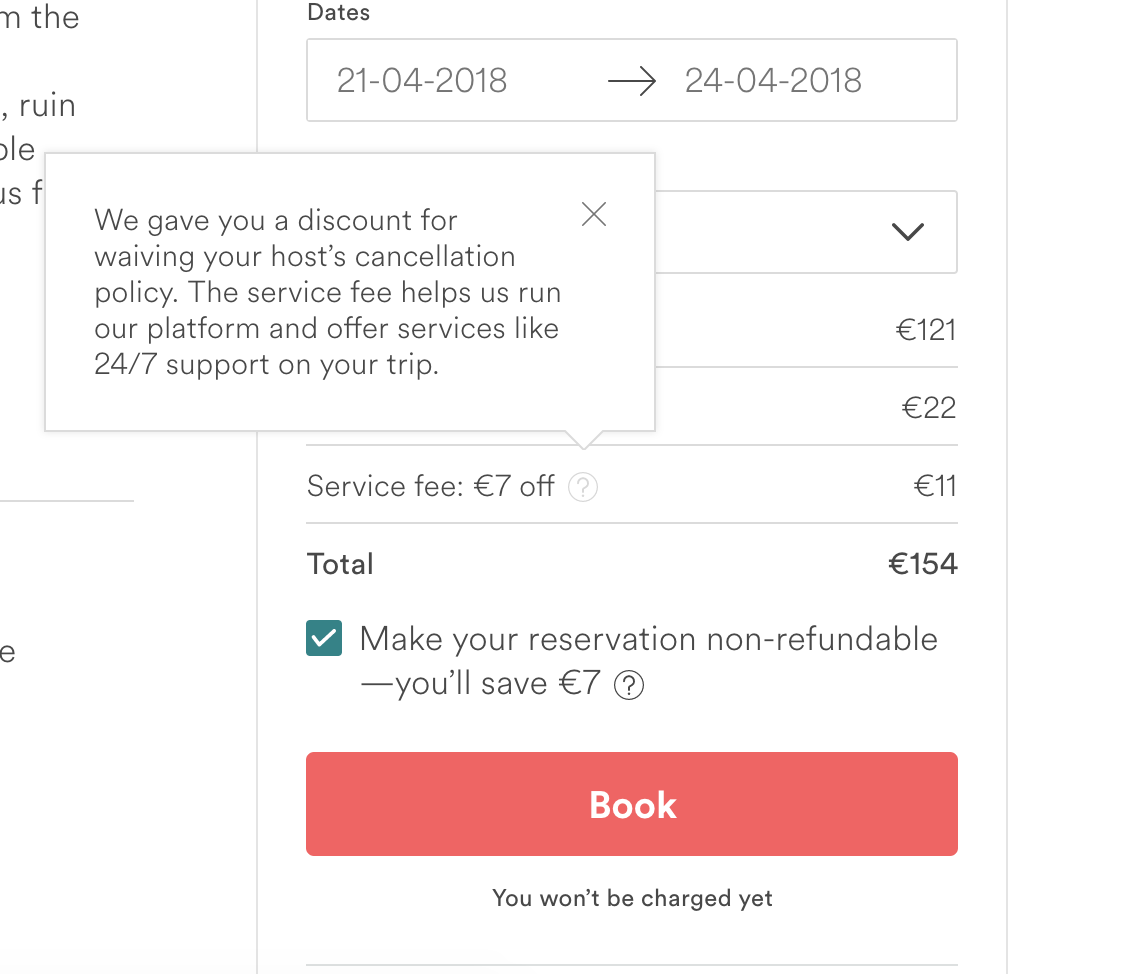Click '24/7 support on your trip' tooltip text

266,364
